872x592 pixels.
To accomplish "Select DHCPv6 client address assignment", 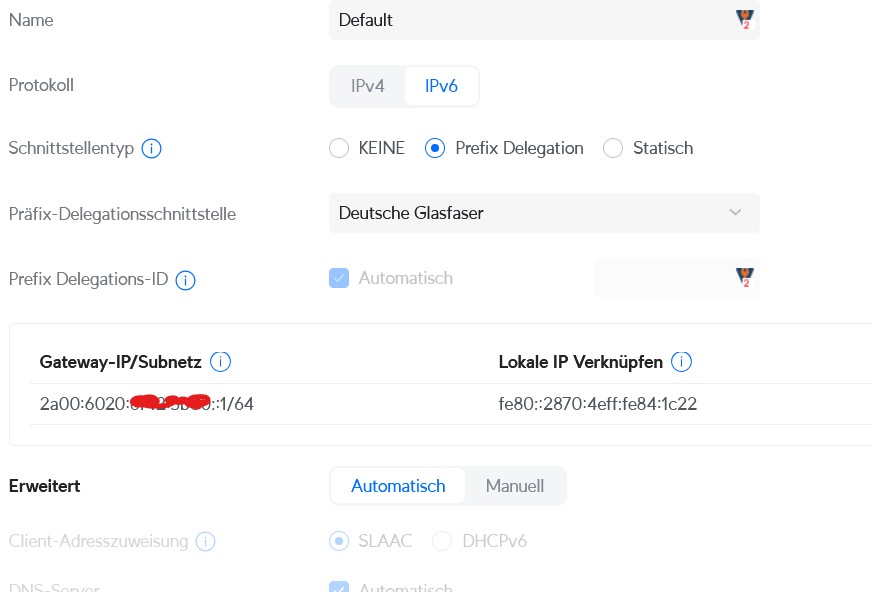I will coord(442,541).
